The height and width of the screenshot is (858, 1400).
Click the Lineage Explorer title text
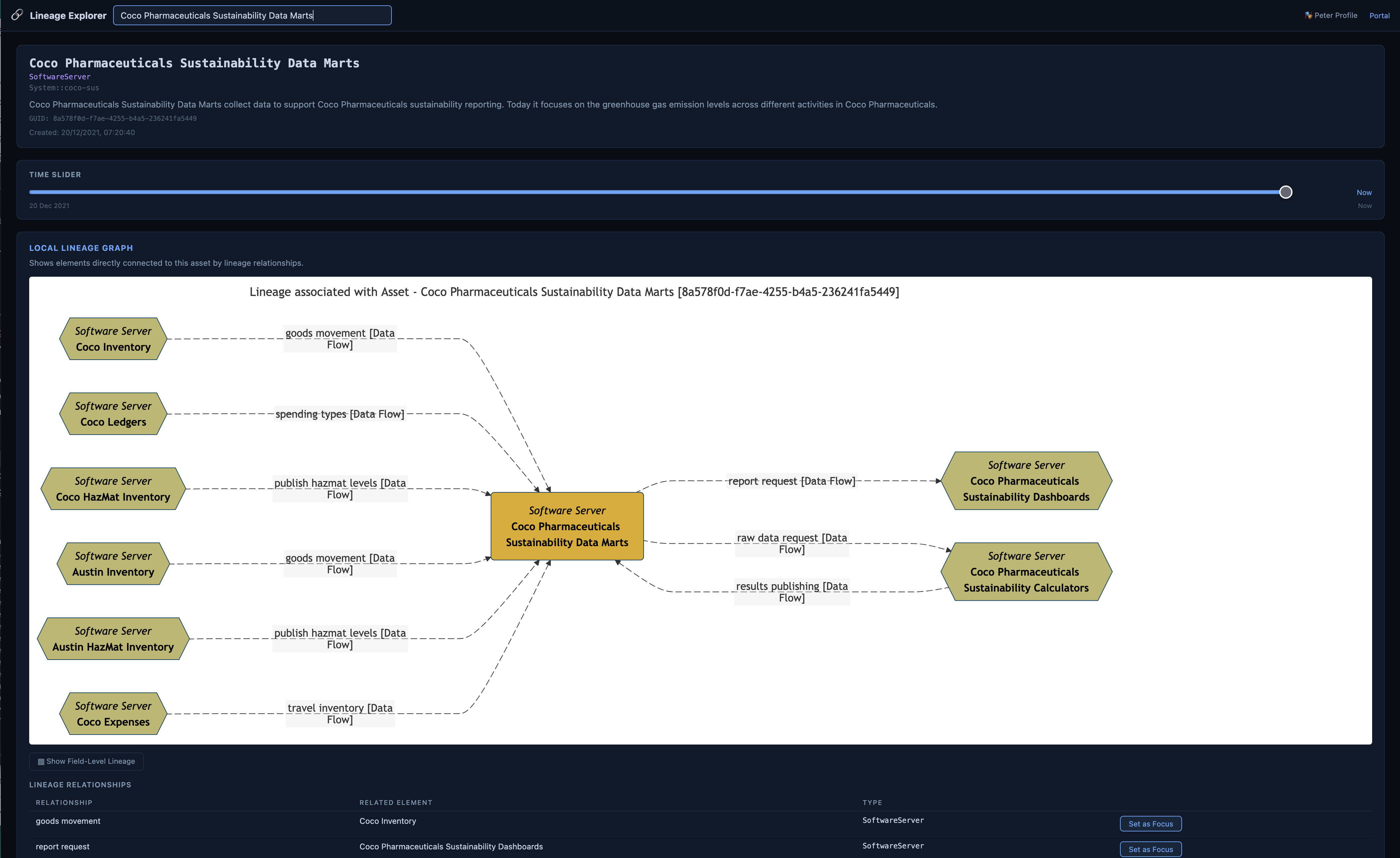pyautogui.click(x=68, y=15)
